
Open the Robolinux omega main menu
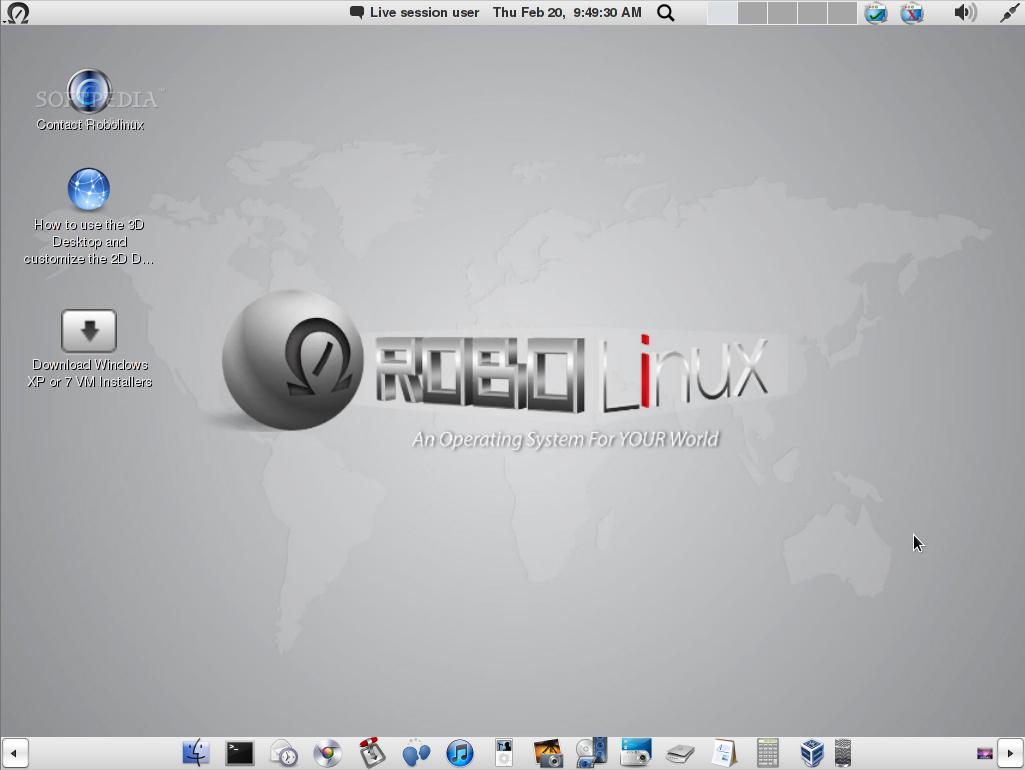click(x=16, y=12)
